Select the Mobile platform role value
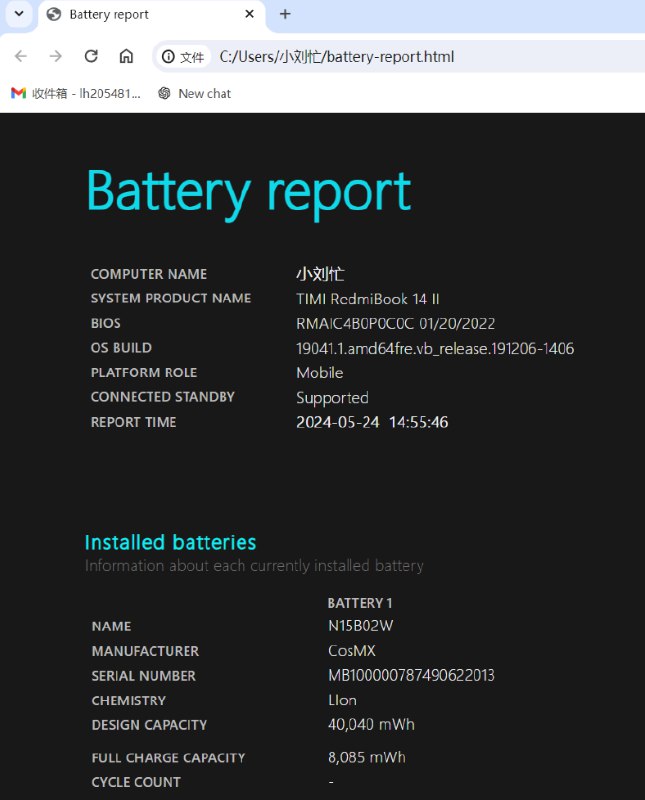Screen dimensions: 645x800 320,373
